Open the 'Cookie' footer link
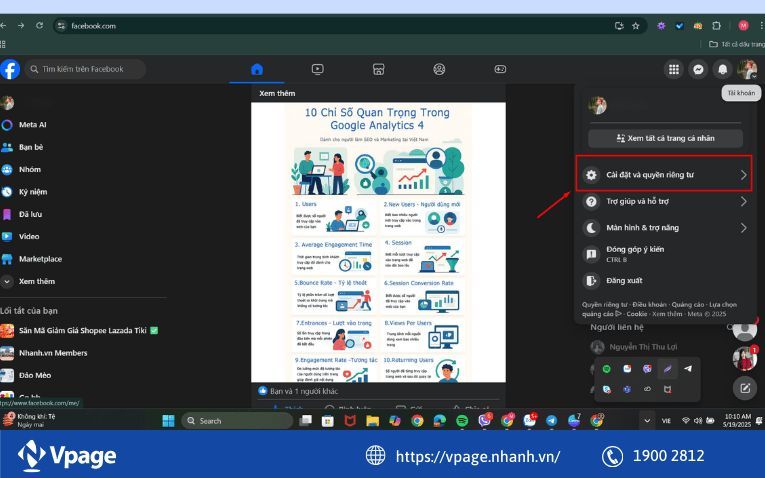 (x=637, y=314)
